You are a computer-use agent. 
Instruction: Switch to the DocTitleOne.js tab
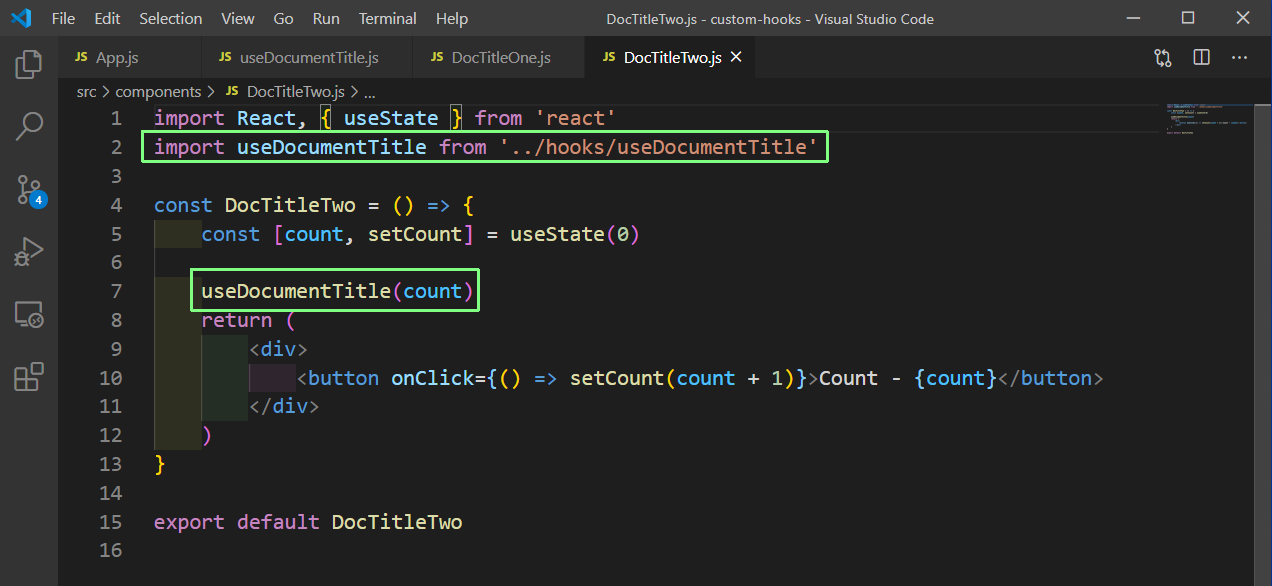point(500,58)
